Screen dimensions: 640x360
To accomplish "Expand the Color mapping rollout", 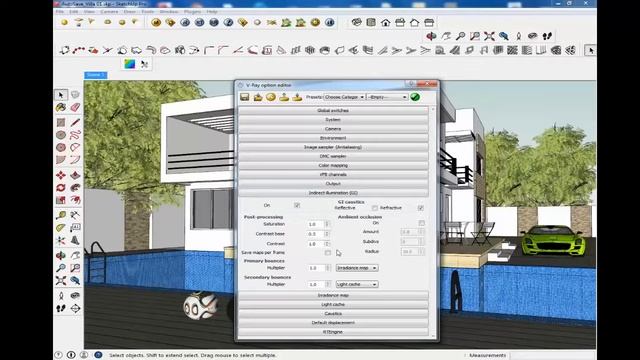I will point(333,165).
